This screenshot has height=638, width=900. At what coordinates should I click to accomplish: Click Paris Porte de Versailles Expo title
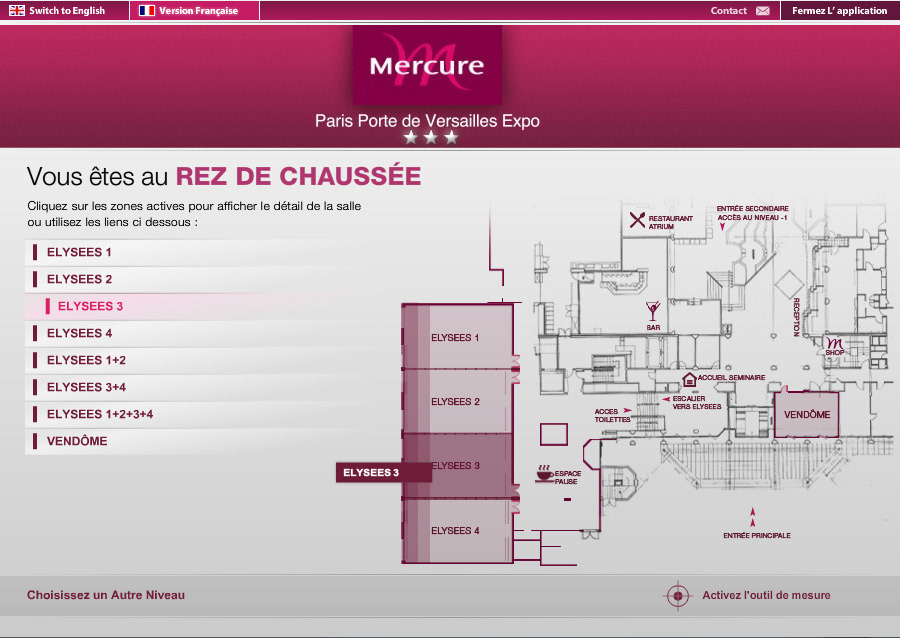pos(427,121)
